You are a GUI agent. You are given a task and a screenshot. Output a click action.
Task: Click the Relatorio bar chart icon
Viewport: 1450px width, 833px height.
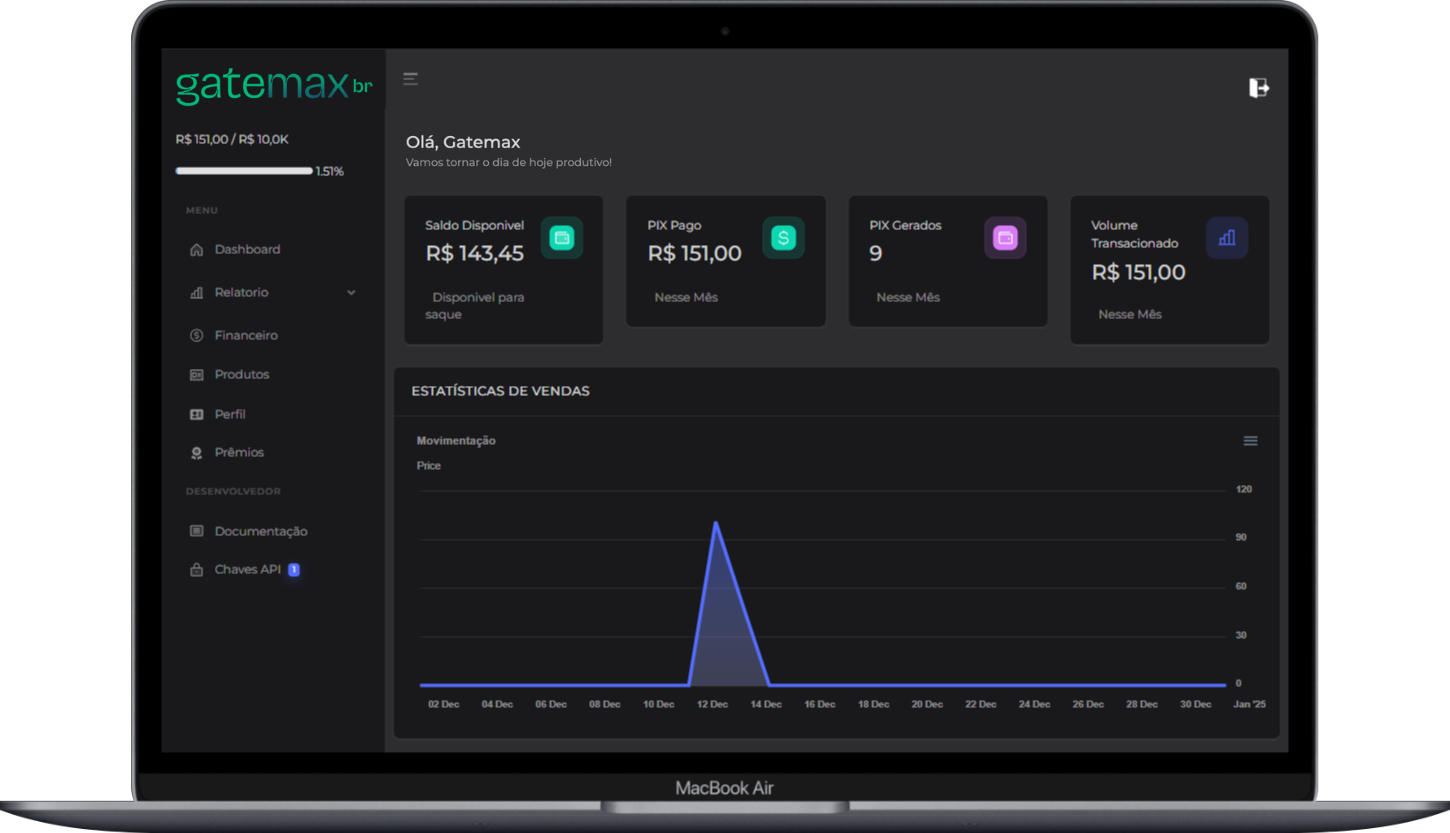(x=197, y=293)
